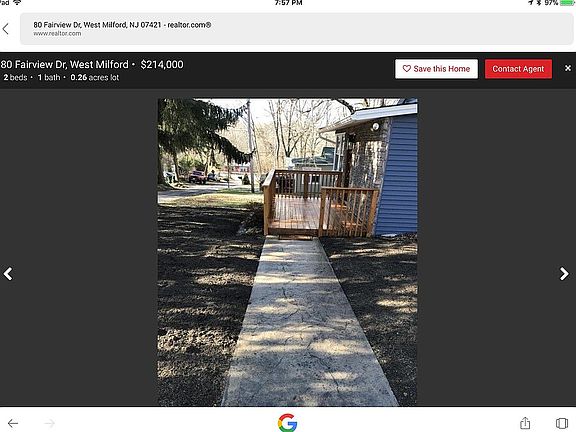Advance to the next listing photo
The image size is (576, 432).
coord(564,274)
